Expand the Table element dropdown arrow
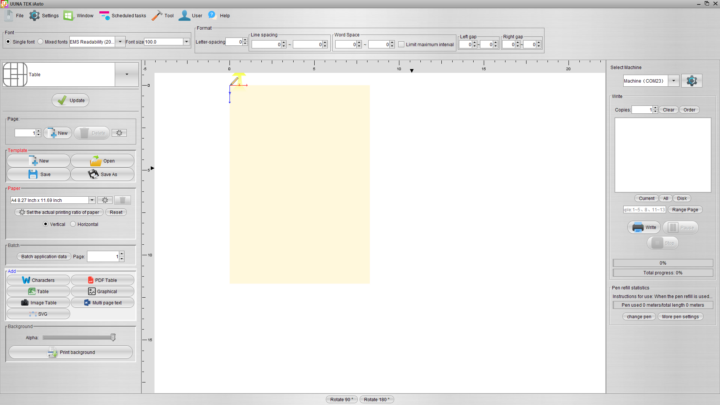This screenshot has width=720, height=405. 127,74
